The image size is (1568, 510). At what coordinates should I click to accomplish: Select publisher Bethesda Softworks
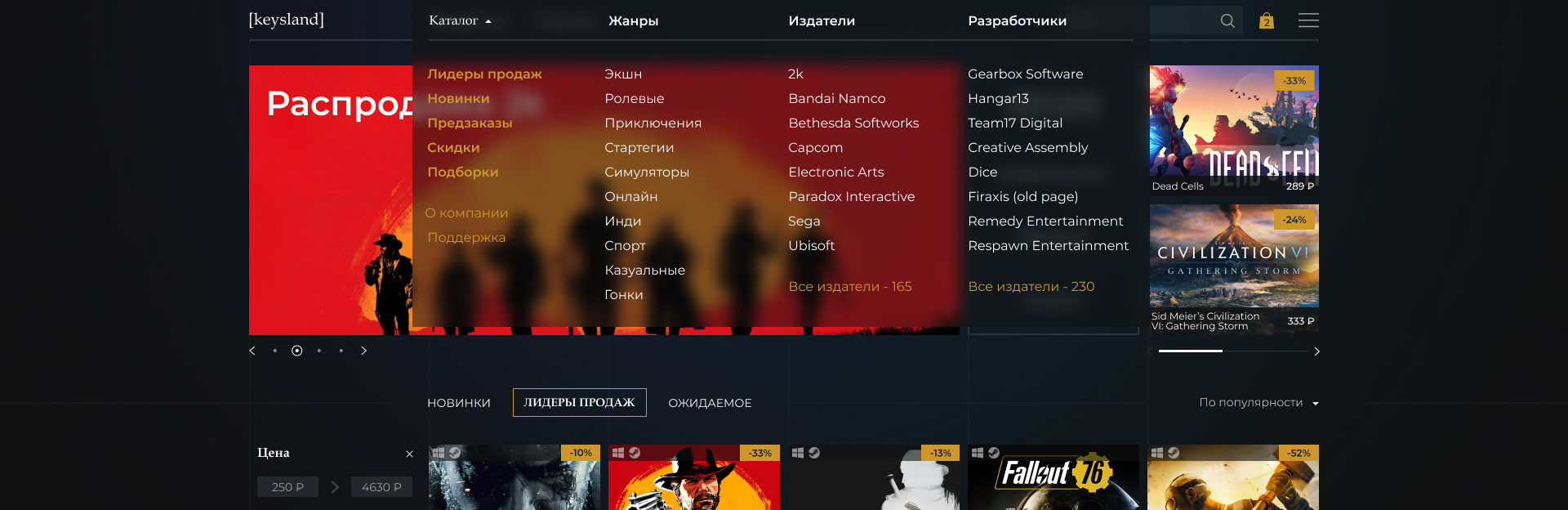[x=853, y=123]
